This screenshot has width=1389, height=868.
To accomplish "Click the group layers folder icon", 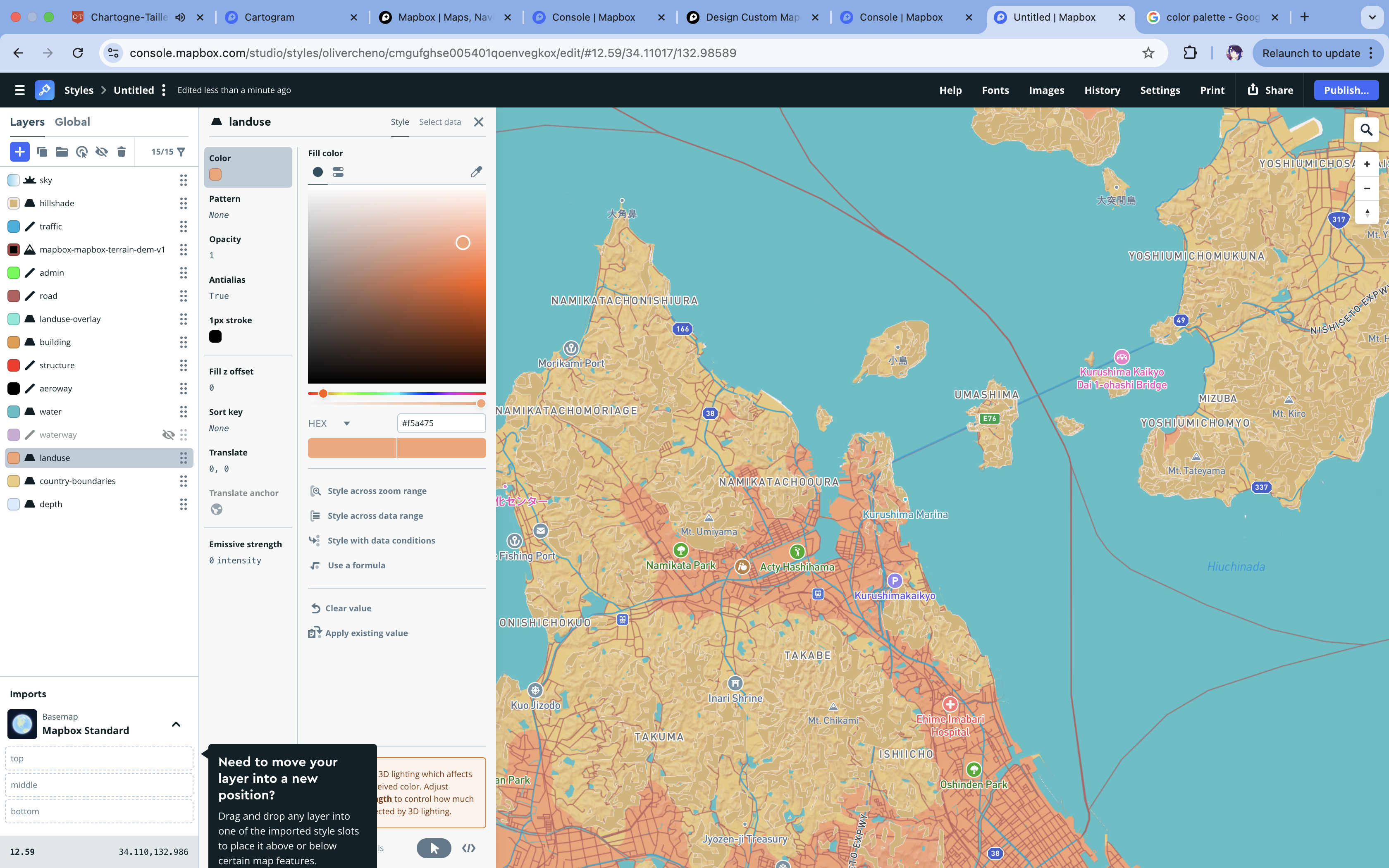I will pyautogui.click(x=62, y=152).
